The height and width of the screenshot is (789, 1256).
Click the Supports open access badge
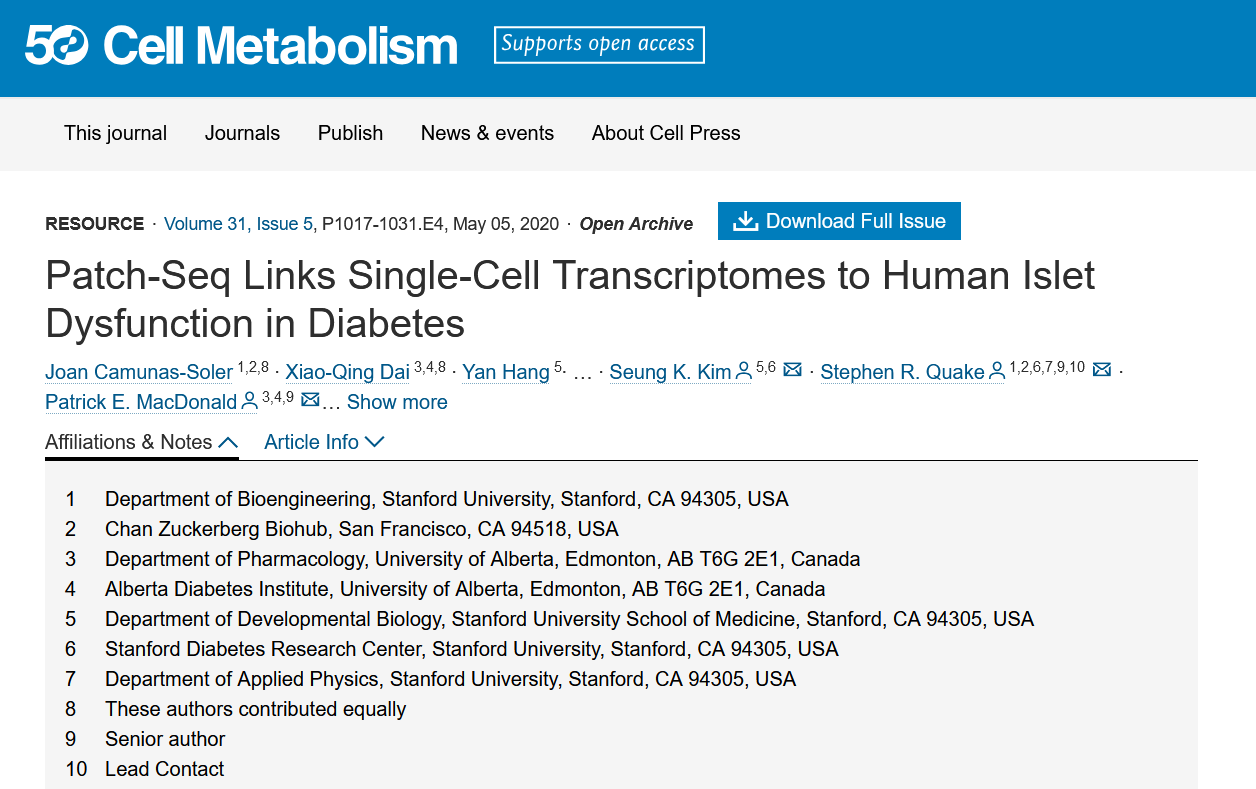point(599,44)
